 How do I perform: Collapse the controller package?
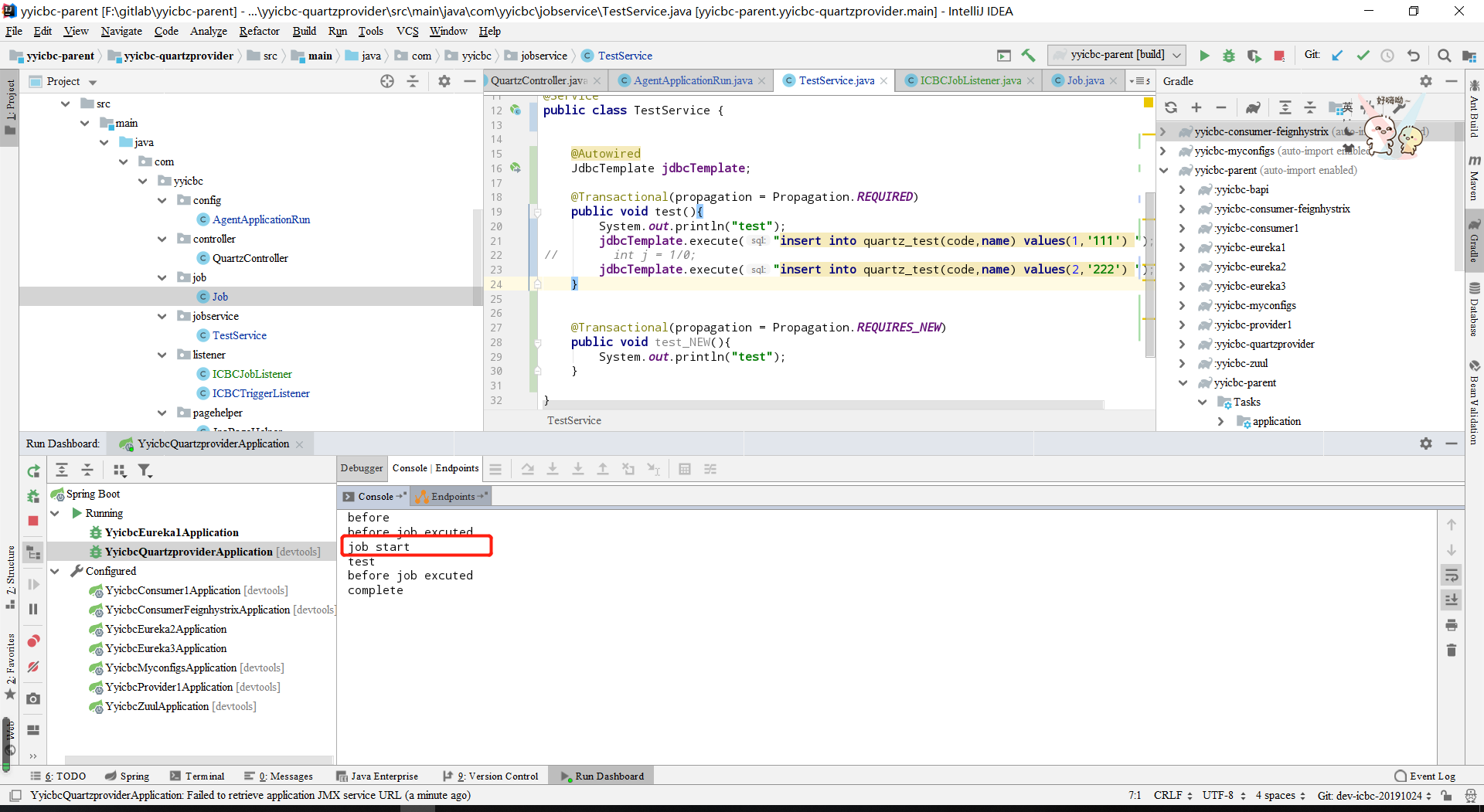point(162,239)
